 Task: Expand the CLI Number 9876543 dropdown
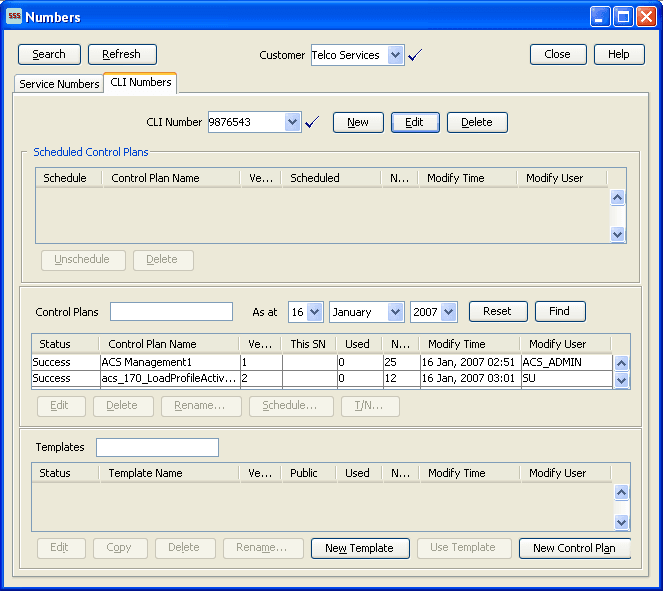[x=292, y=122]
